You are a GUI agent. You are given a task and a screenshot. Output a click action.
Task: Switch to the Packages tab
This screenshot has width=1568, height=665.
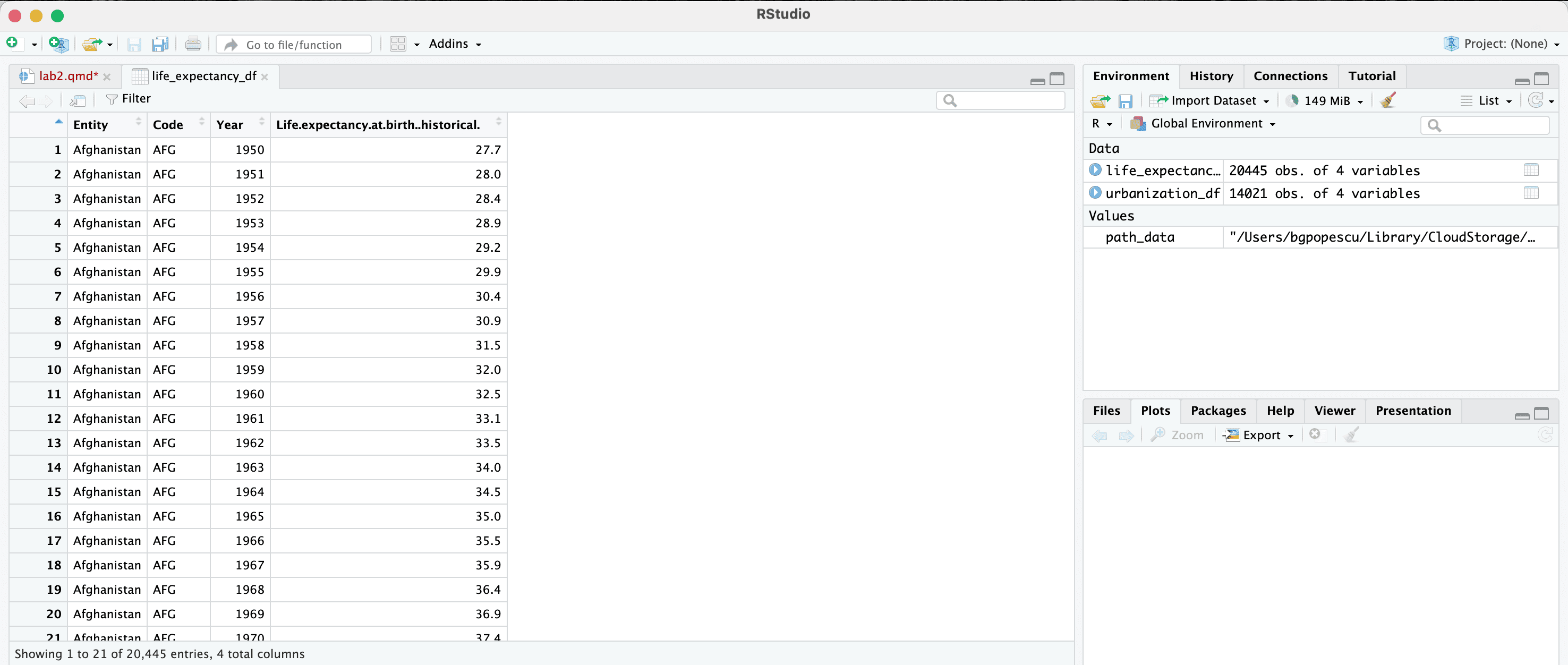(x=1217, y=411)
